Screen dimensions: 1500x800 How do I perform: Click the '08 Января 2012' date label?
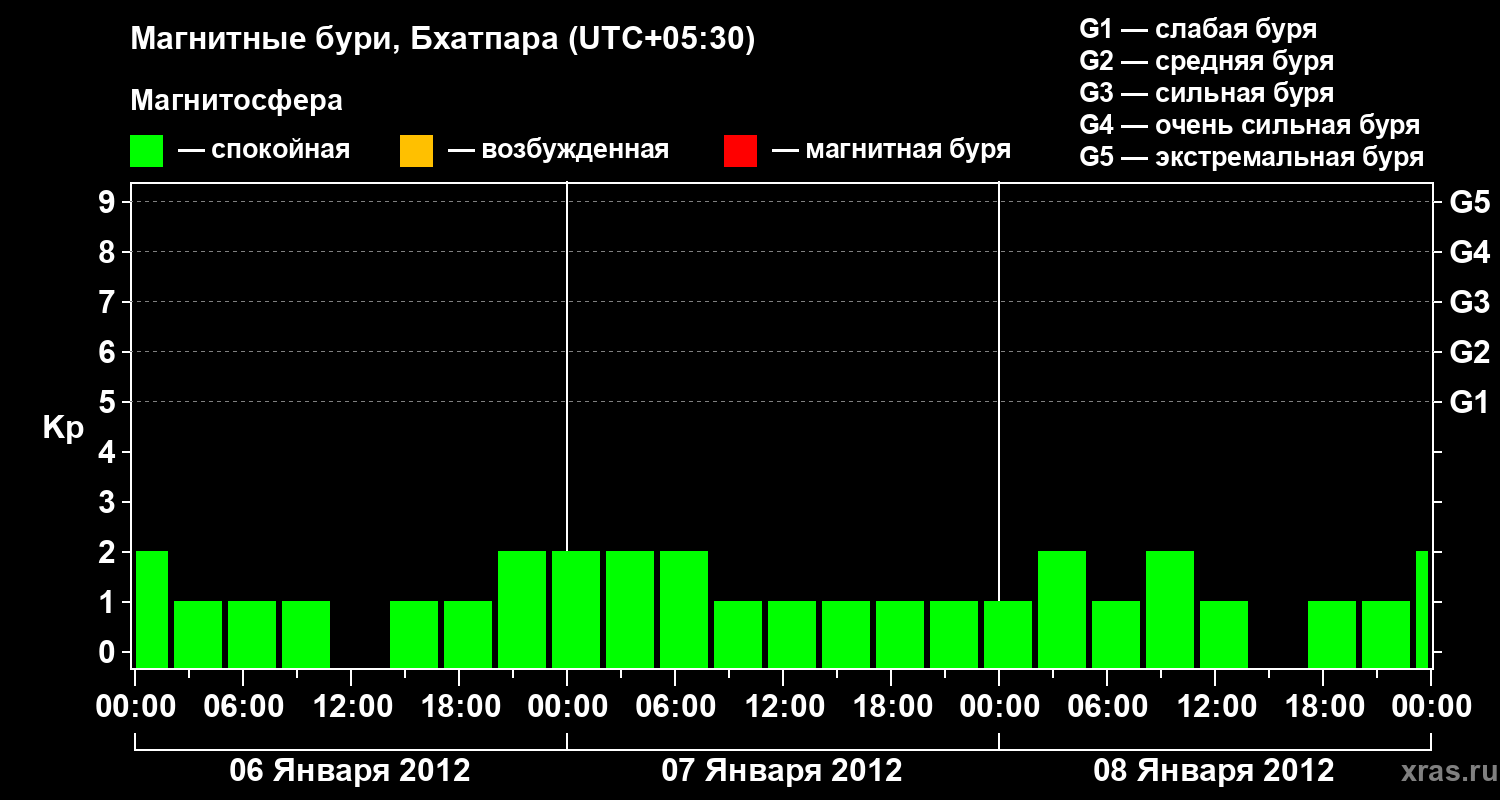coord(1214,771)
